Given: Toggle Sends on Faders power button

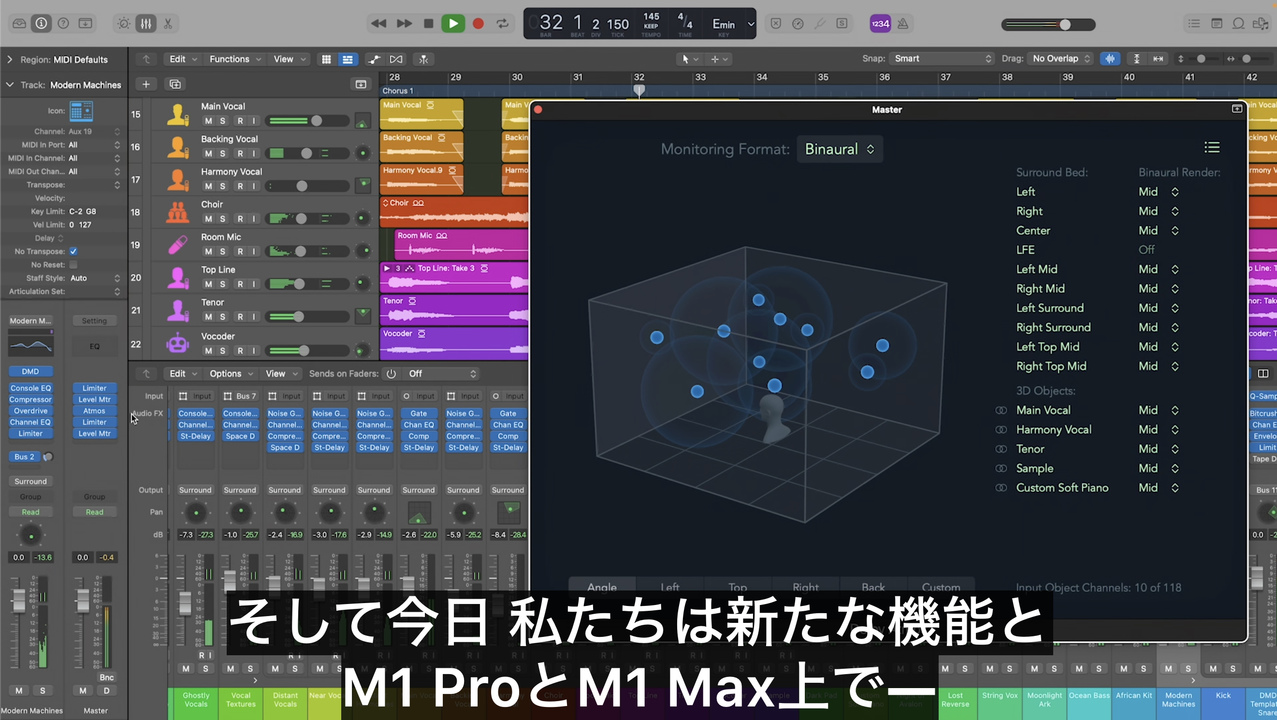Looking at the screenshot, I should coord(391,374).
